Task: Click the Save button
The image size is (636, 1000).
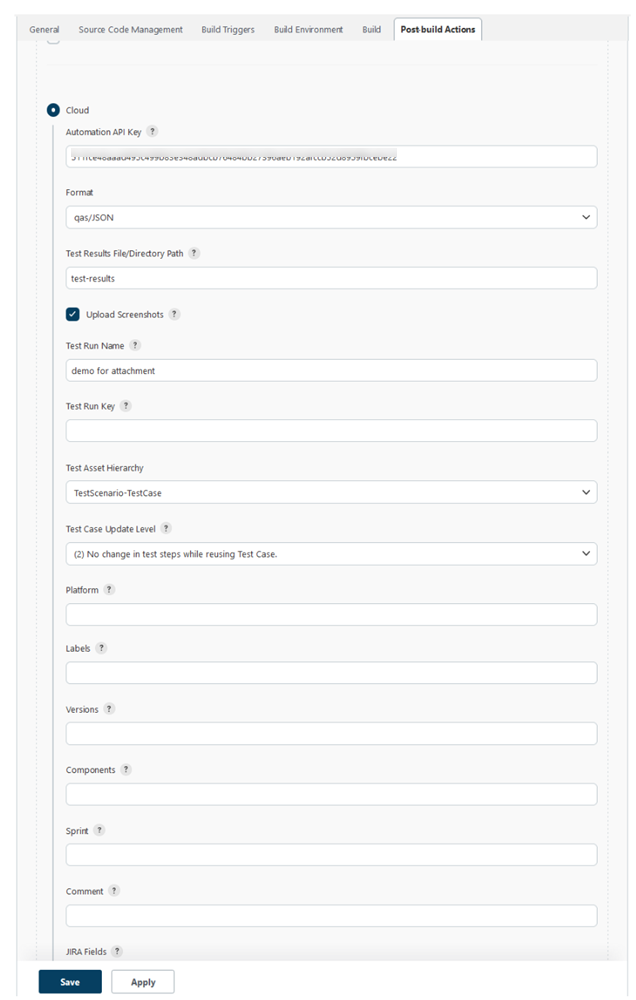Action: click(69, 981)
